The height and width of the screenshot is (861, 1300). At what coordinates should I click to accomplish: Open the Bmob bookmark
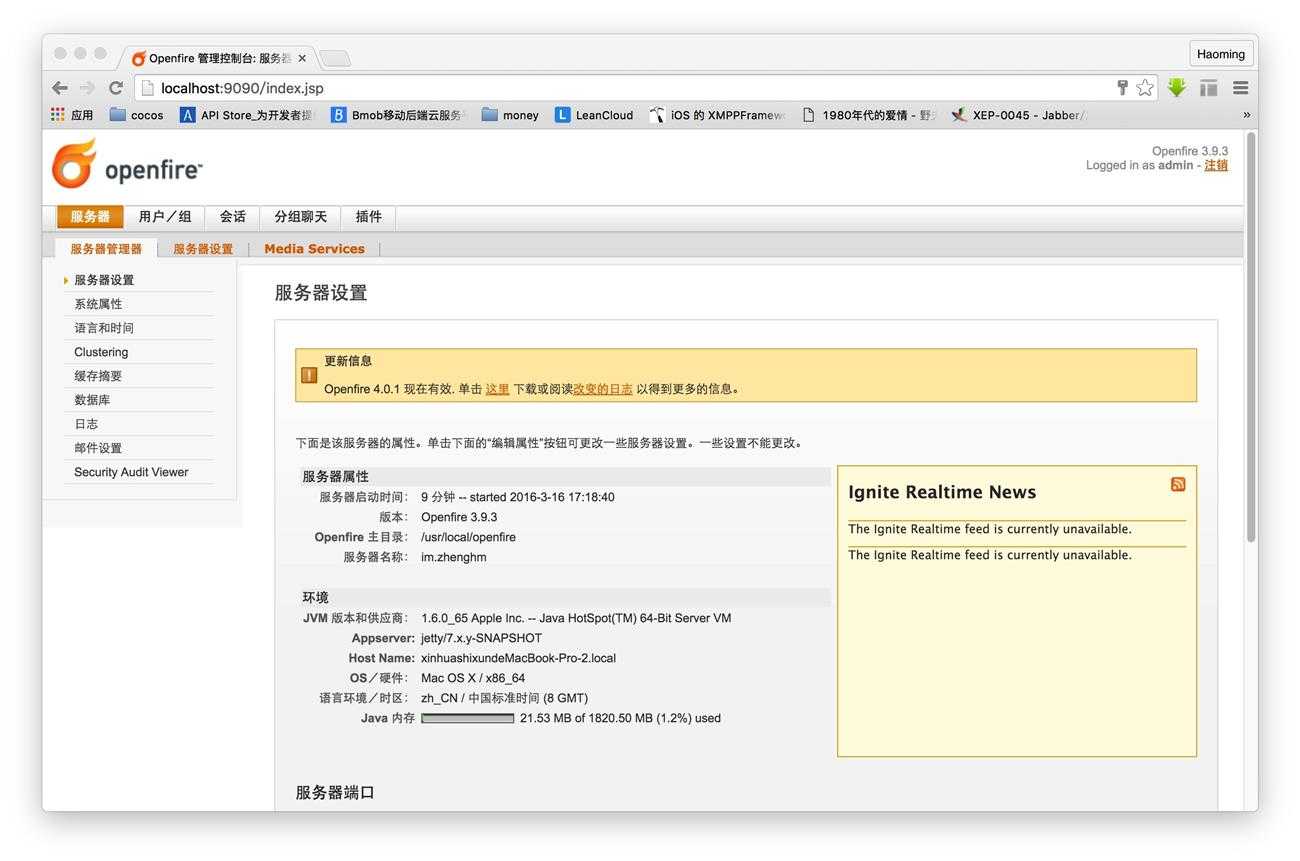click(x=397, y=115)
